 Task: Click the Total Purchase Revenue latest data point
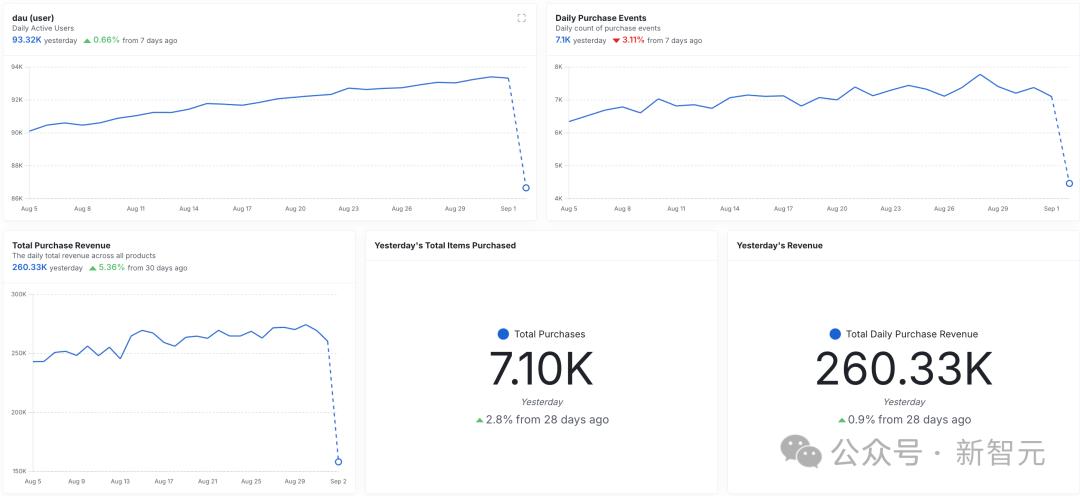[338, 462]
